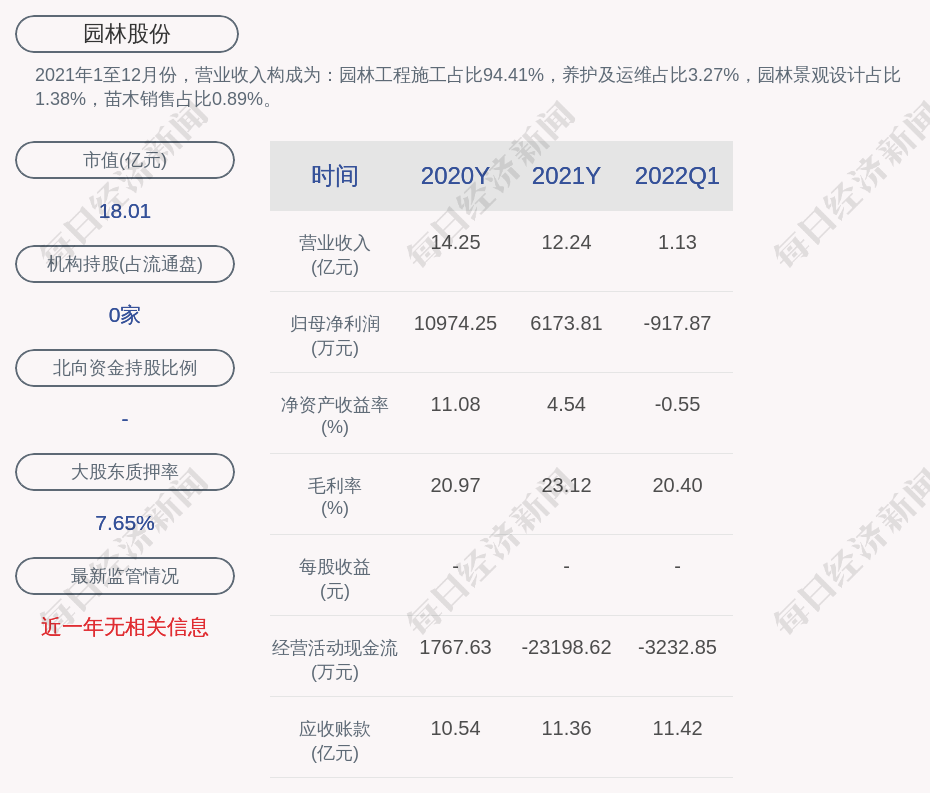Select the 北向资金持股比例 pill
Viewport: 930px width, 793px height.
(x=125, y=368)
